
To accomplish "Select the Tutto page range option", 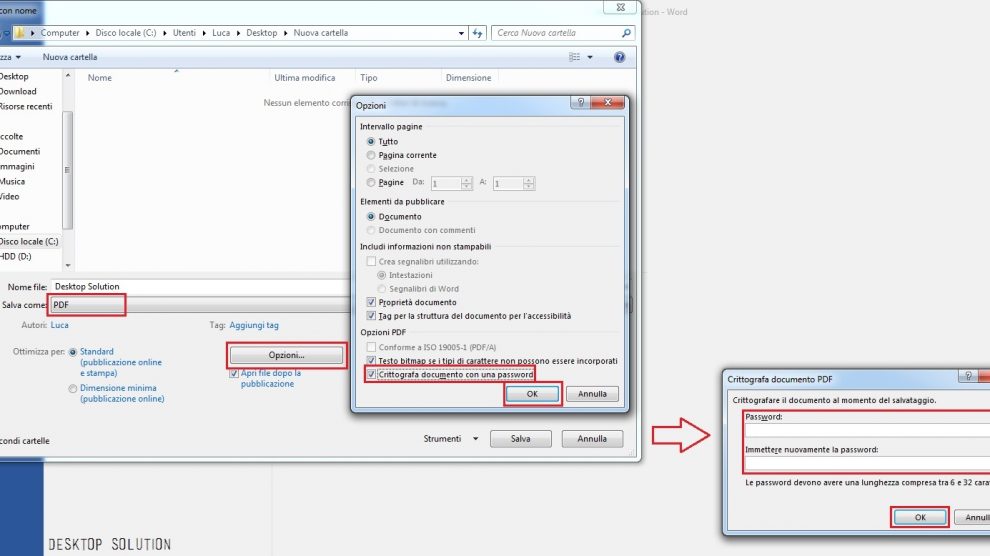I will pyautogui.click(x=371, y=141).
